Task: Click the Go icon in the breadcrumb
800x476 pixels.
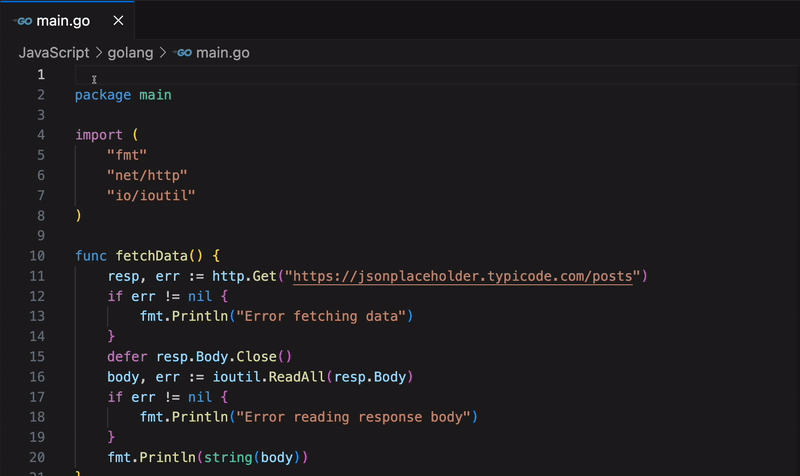Action: click(x=183, y=52)
